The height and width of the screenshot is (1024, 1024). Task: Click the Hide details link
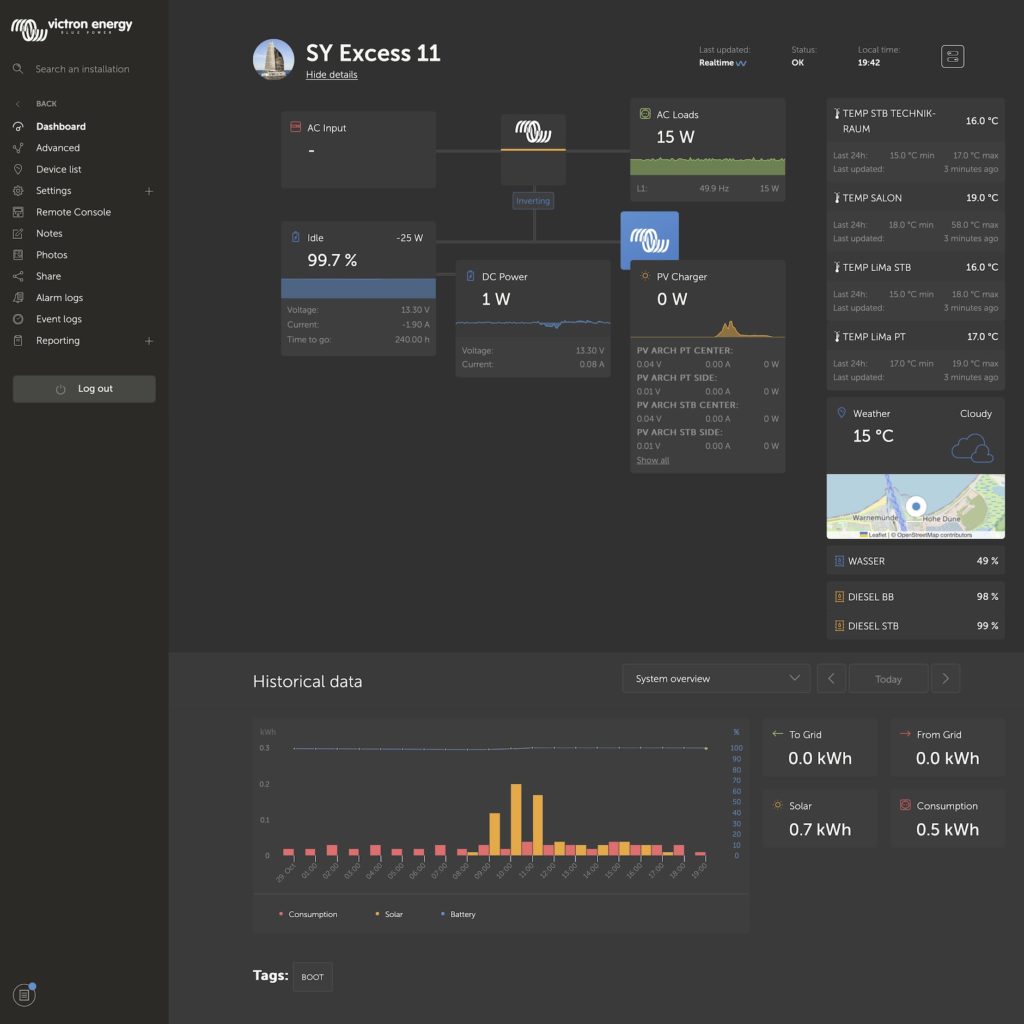pos(332,74)
